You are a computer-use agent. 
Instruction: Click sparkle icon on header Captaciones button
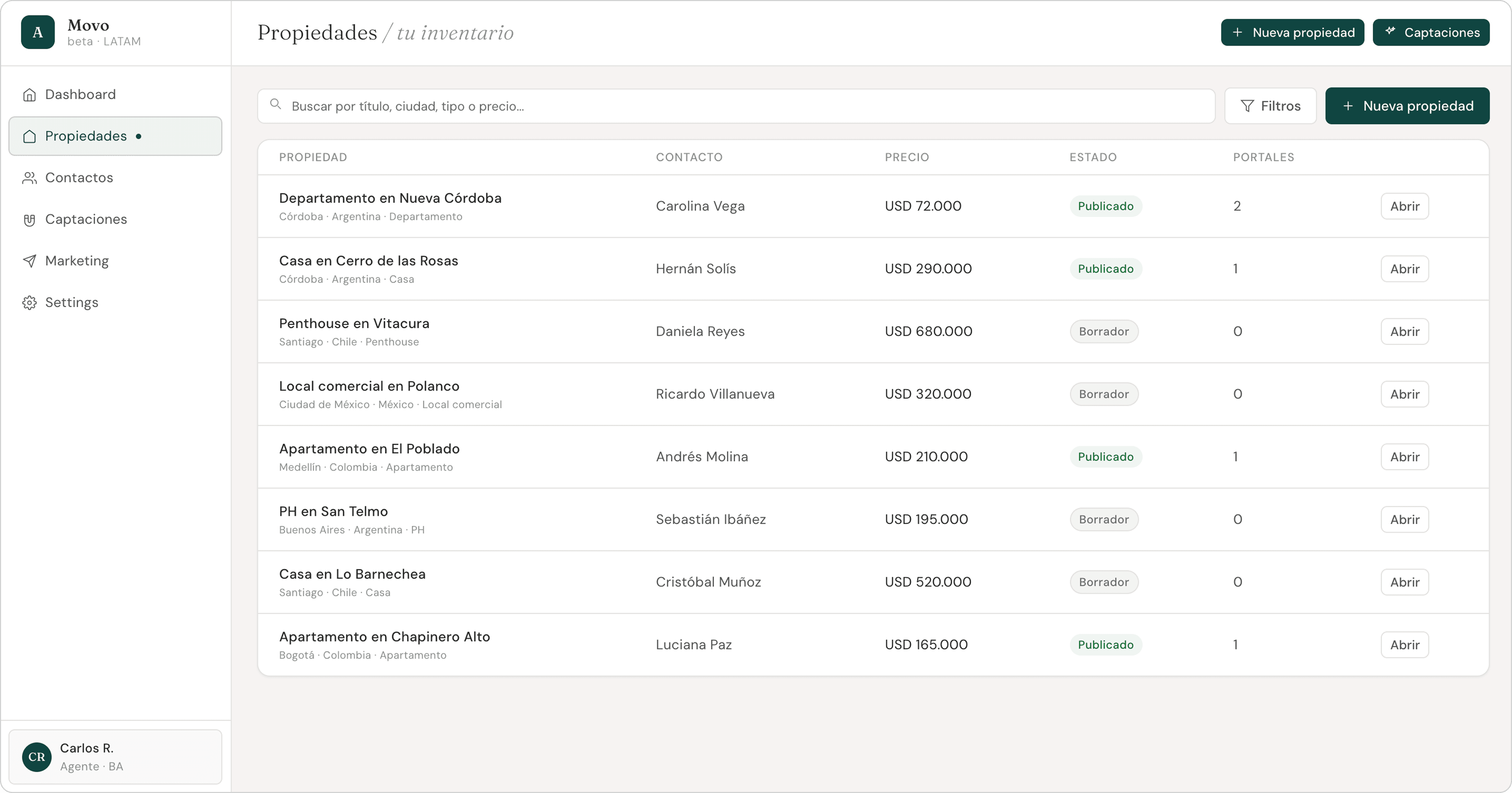coord(1390,31)
